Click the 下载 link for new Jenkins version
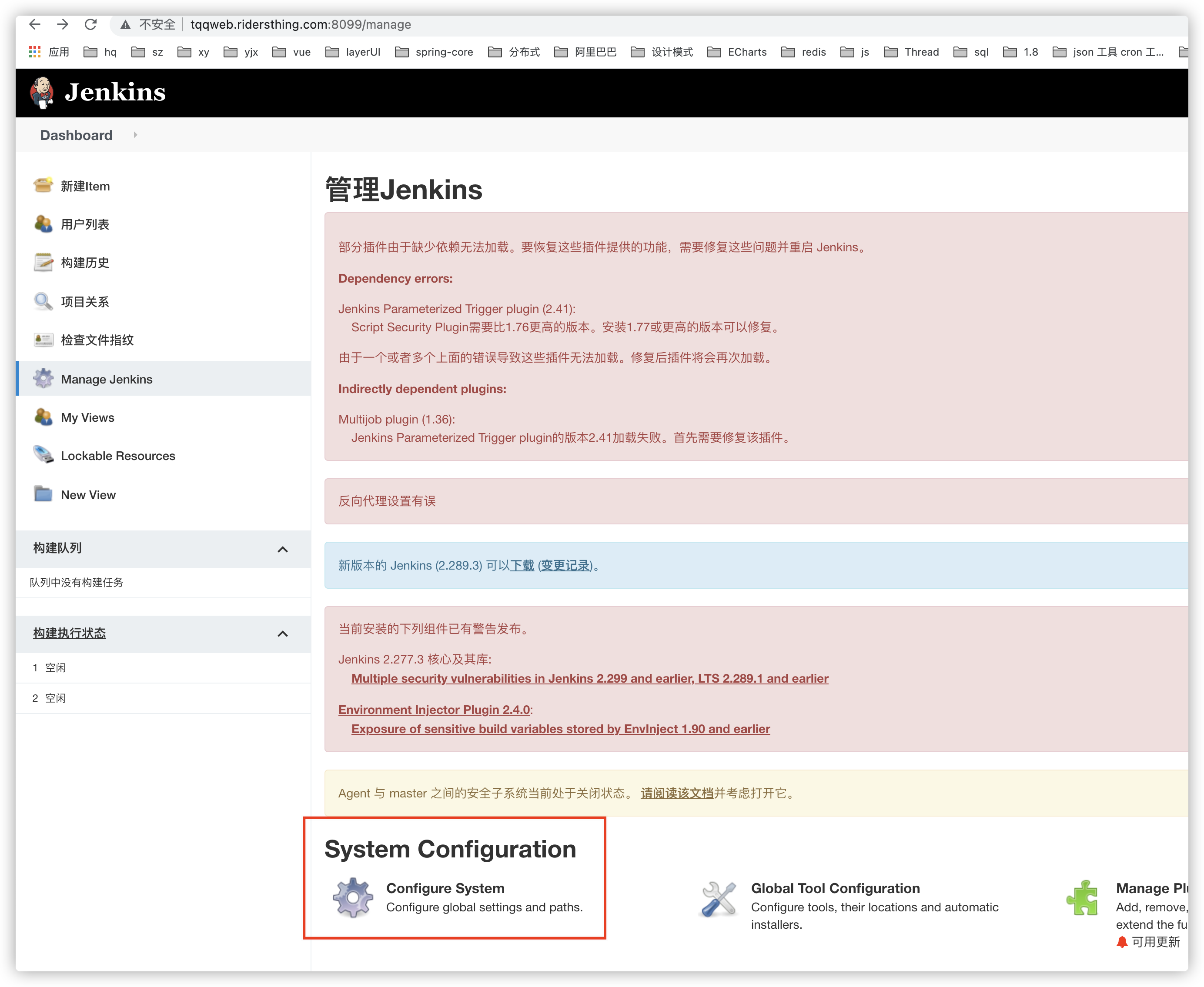 tap(522, 565)
